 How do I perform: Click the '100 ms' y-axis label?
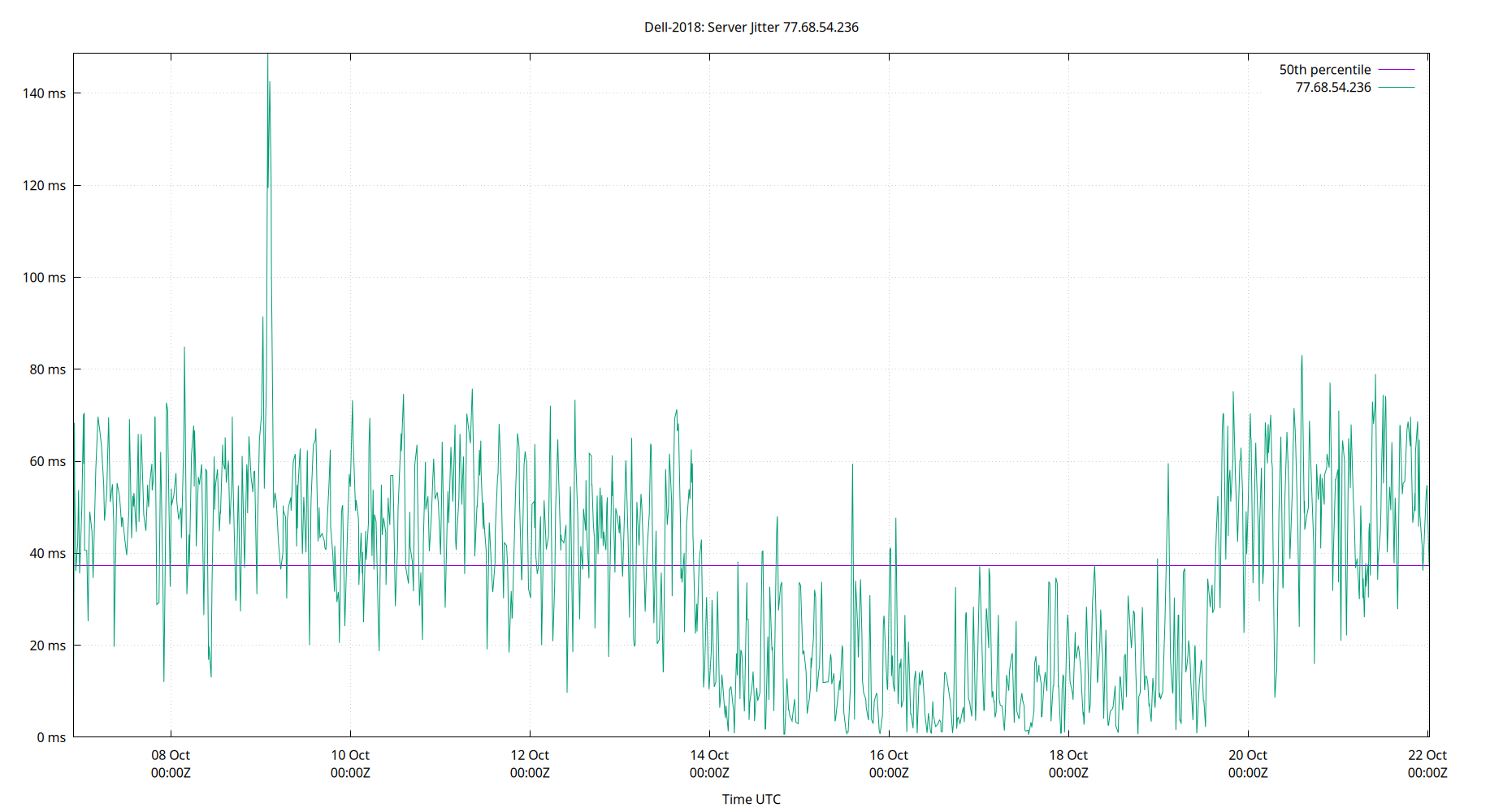point(44,278)
